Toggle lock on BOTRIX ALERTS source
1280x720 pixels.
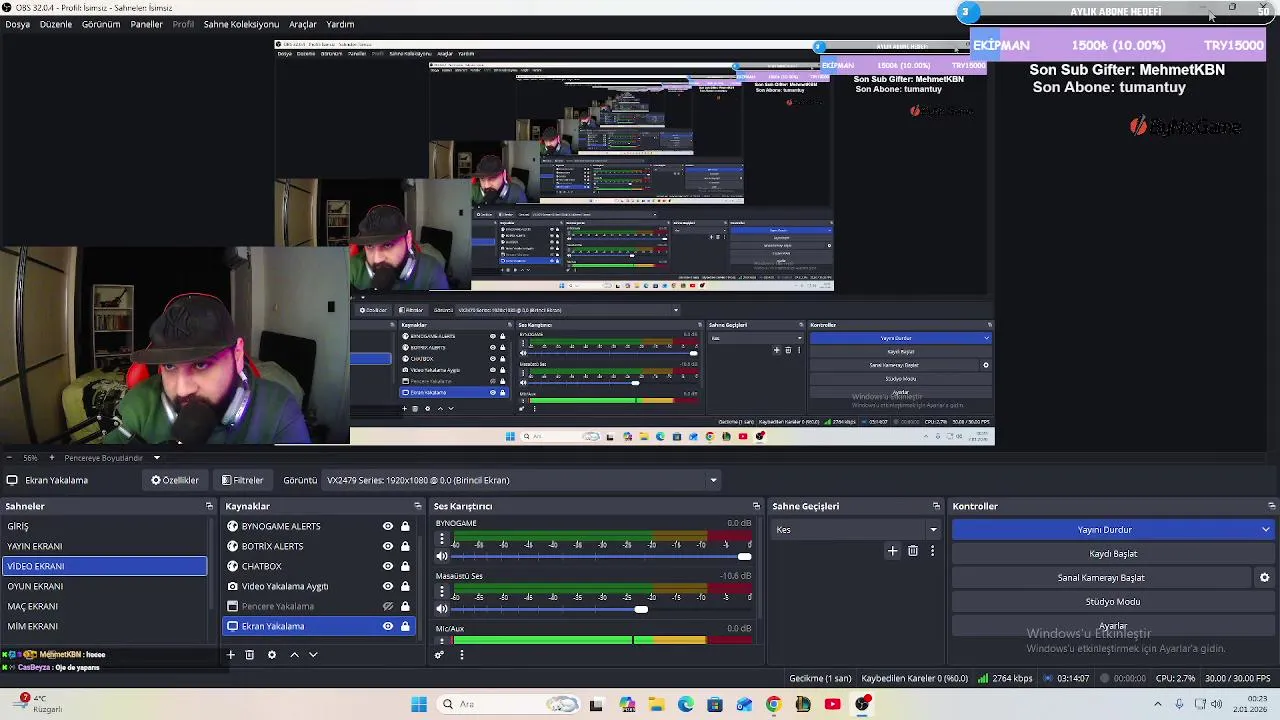click(405, 546)
